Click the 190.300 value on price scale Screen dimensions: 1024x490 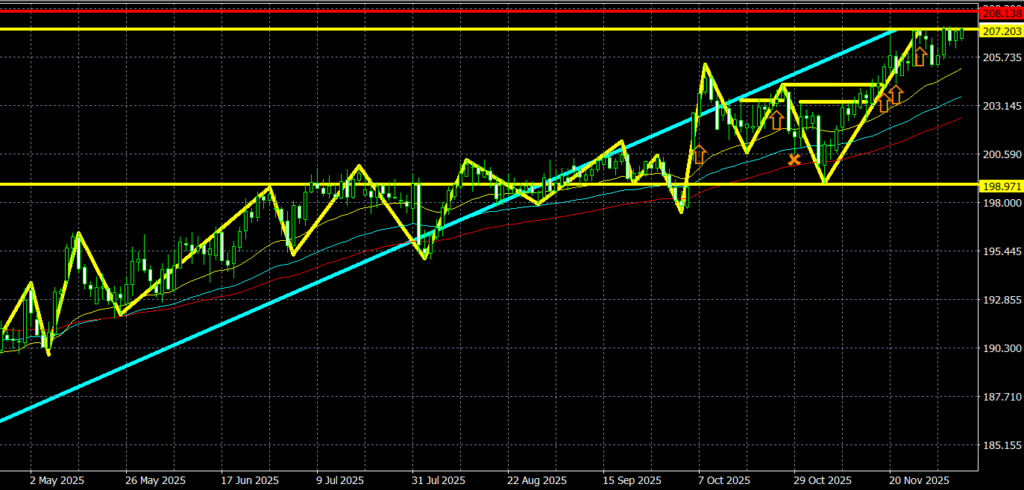(x=1001, y=348)
